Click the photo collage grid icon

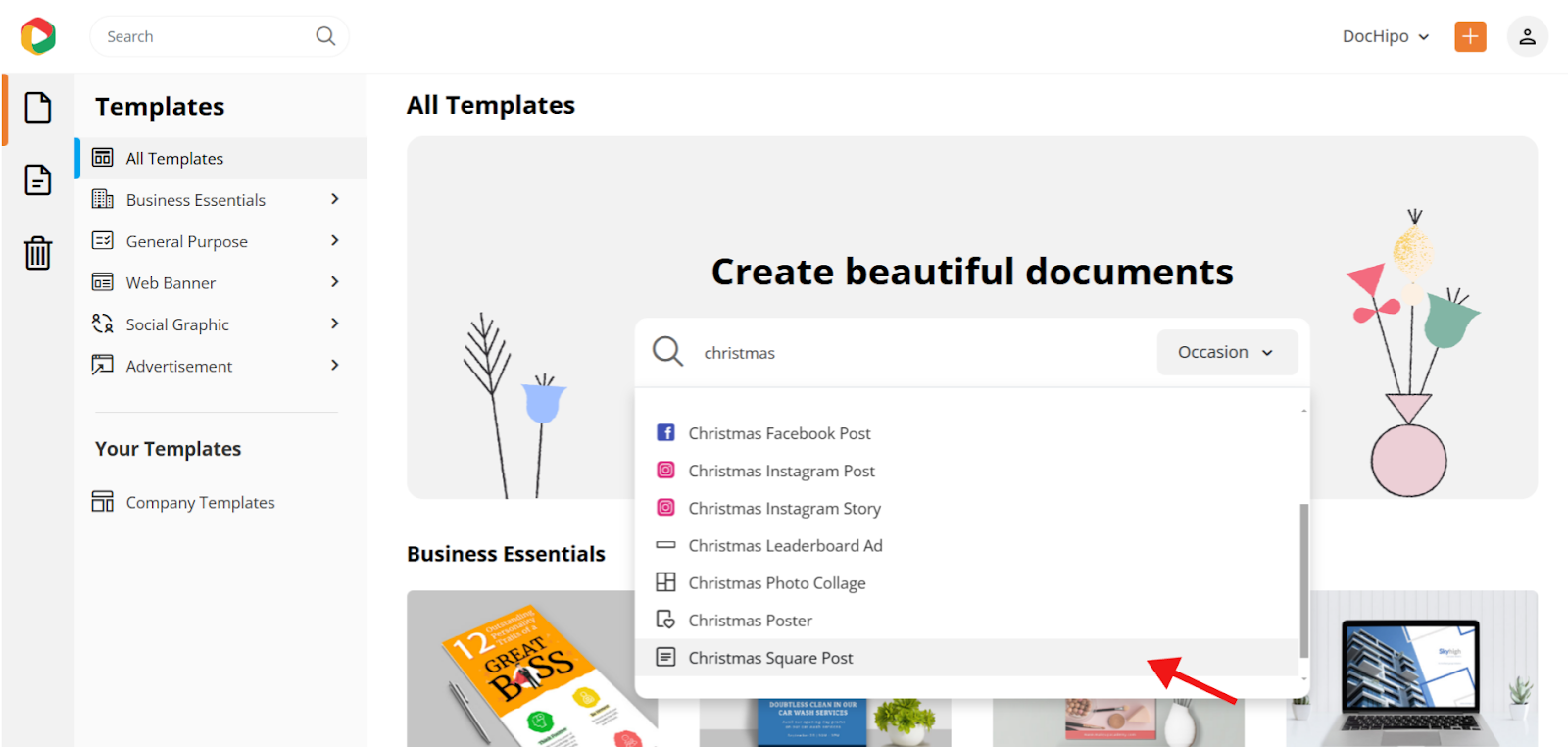[x=665, y=581]
